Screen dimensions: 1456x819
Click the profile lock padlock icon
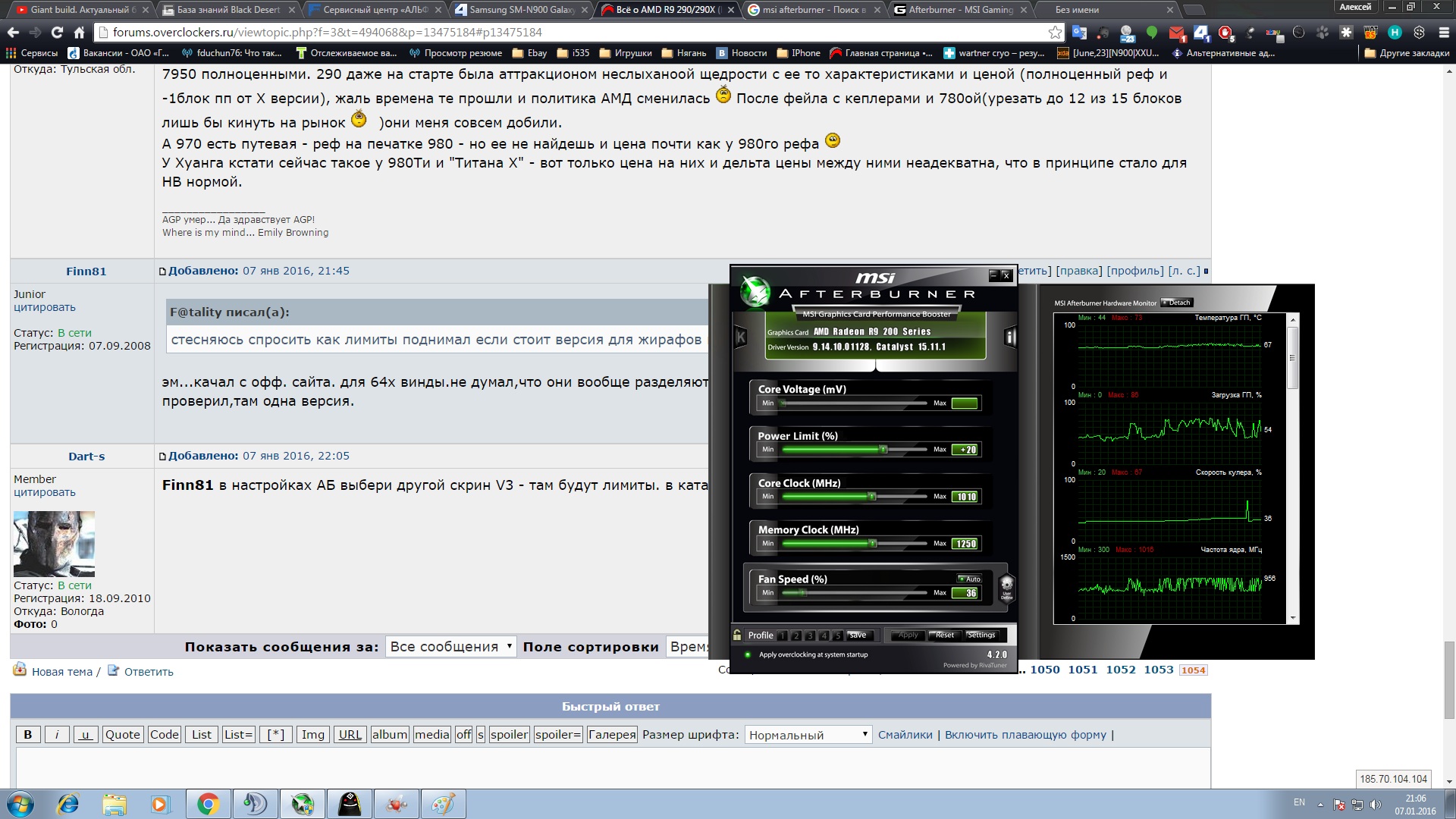coord(737,635)
